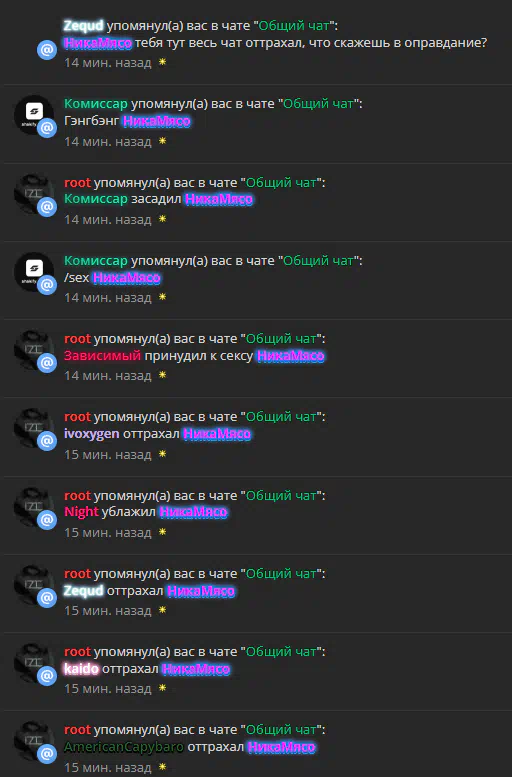The height and width of the screenshot is (777, 512).
Task: Click the star icon under Зависимый принудил notification
Action: point(162,376)
